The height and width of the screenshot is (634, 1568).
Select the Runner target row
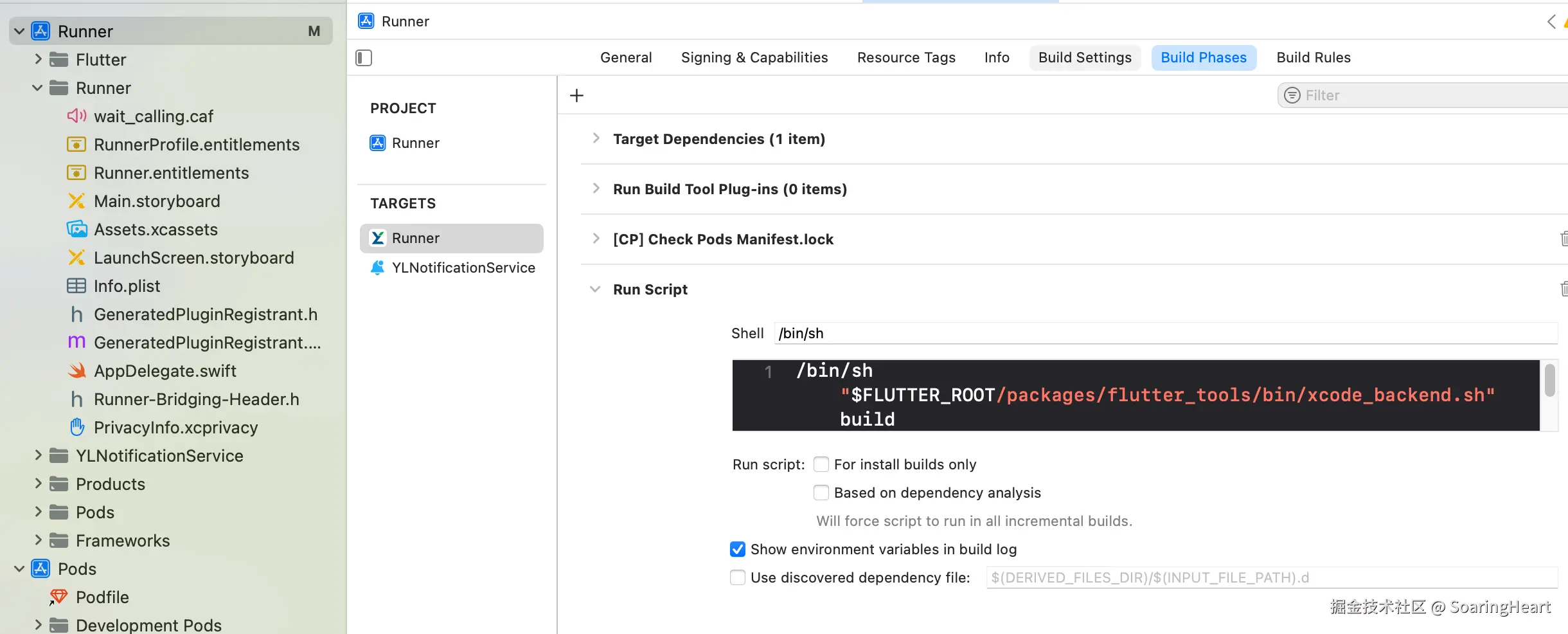(x=452, y=238)
